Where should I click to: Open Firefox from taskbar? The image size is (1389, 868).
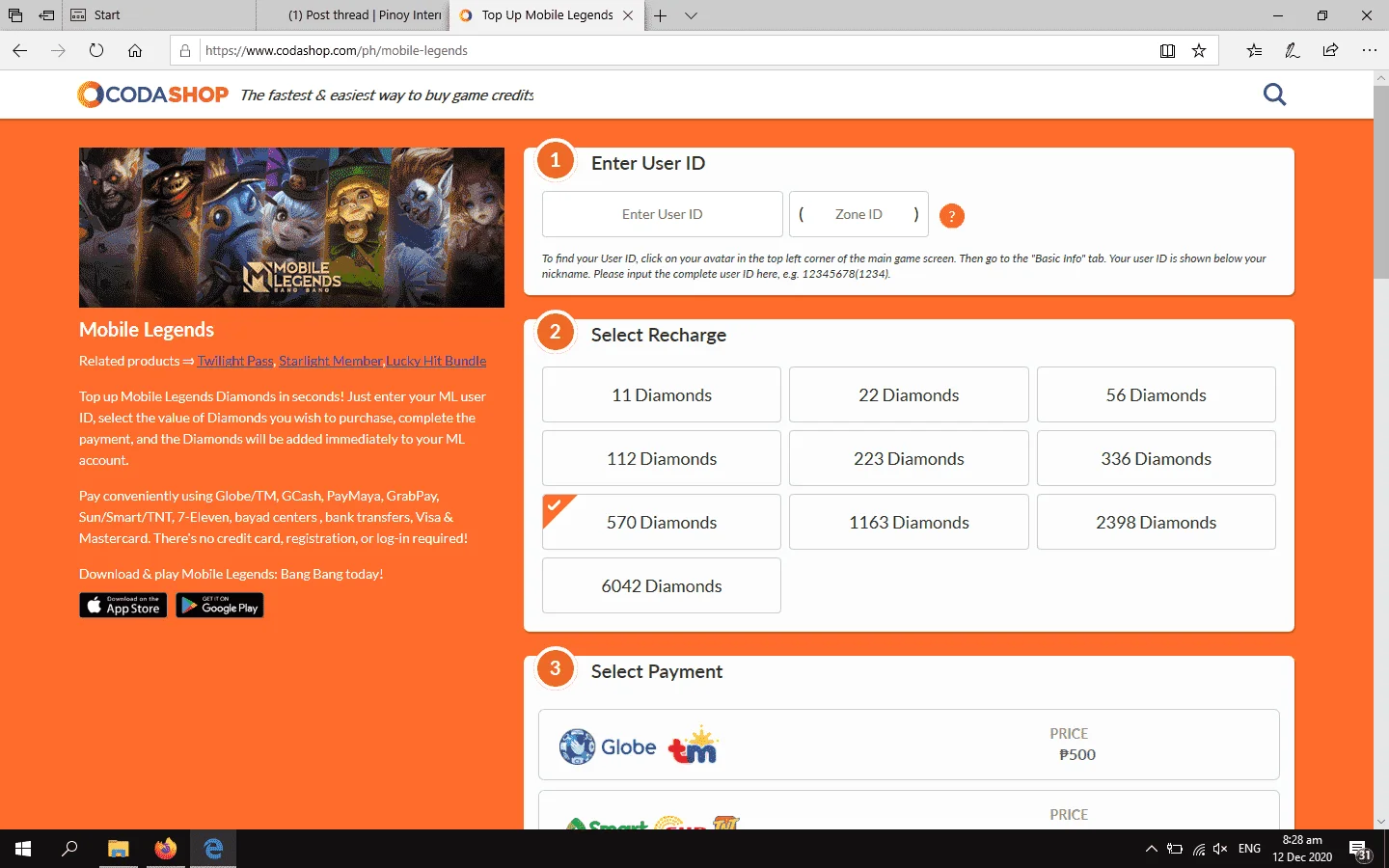(x=166, y=849)
